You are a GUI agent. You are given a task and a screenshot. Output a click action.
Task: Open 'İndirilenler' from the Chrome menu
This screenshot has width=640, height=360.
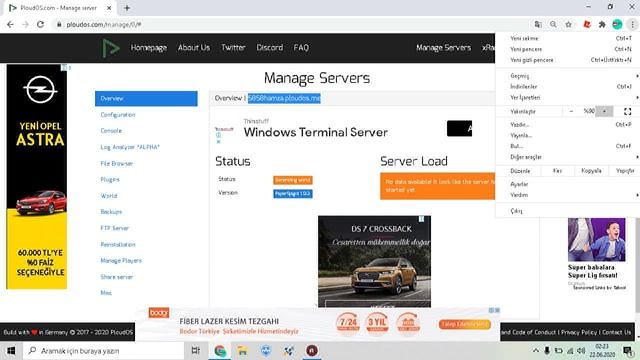567,87
